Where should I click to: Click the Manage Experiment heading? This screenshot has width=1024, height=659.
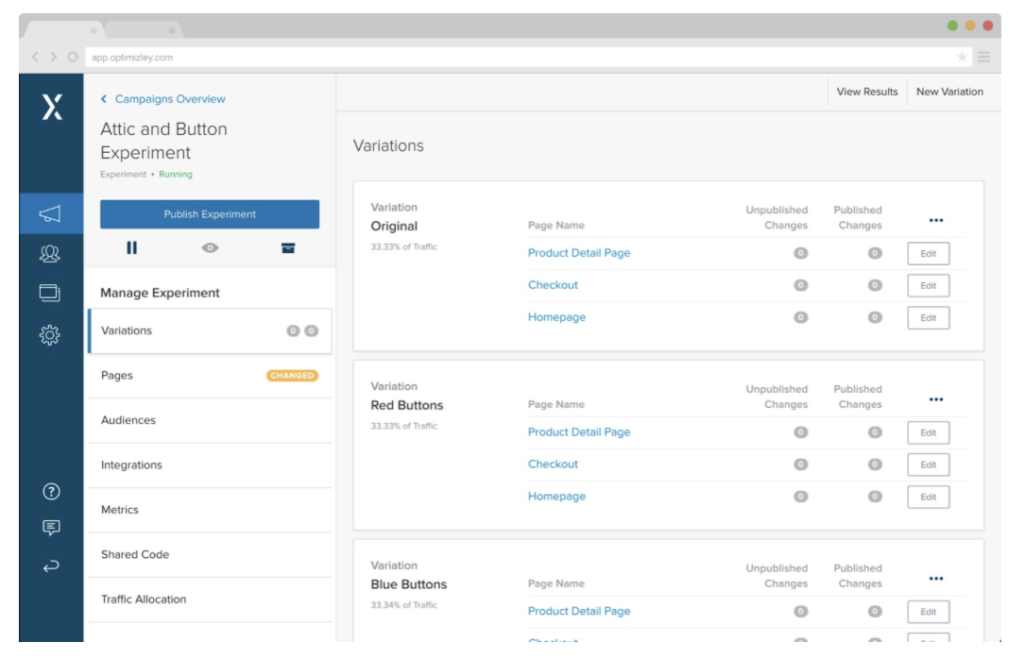pos(160,293)
